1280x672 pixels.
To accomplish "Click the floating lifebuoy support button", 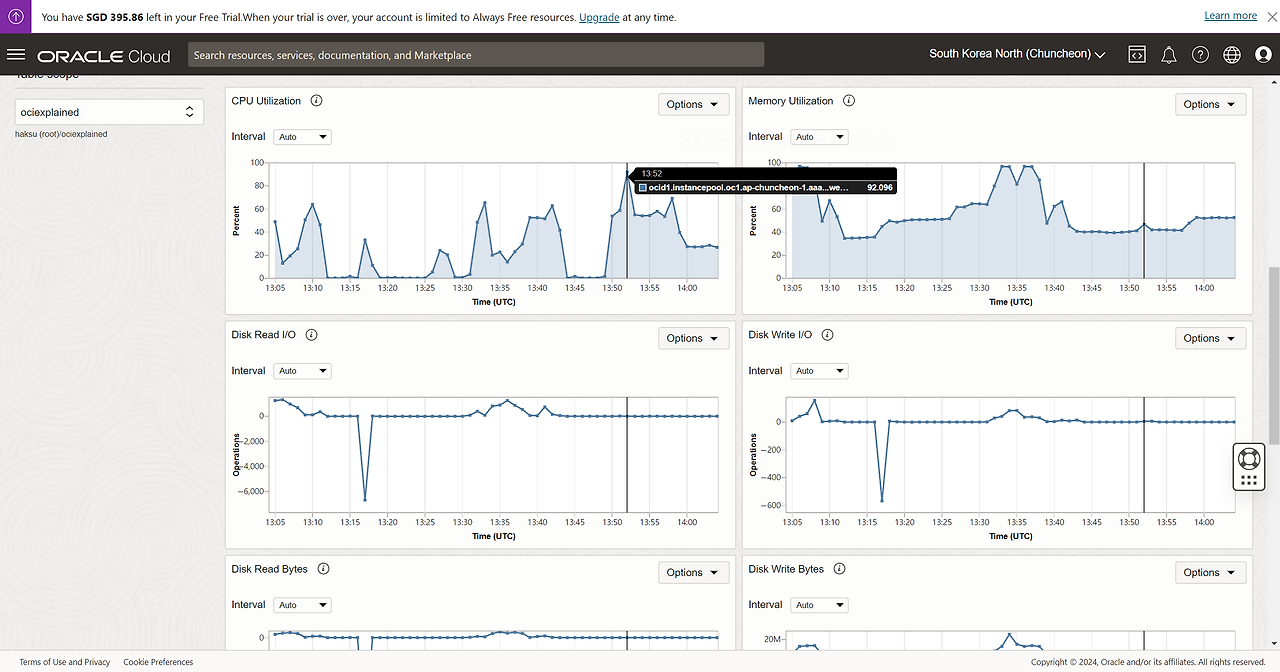I will click(x=1248, y=458).
